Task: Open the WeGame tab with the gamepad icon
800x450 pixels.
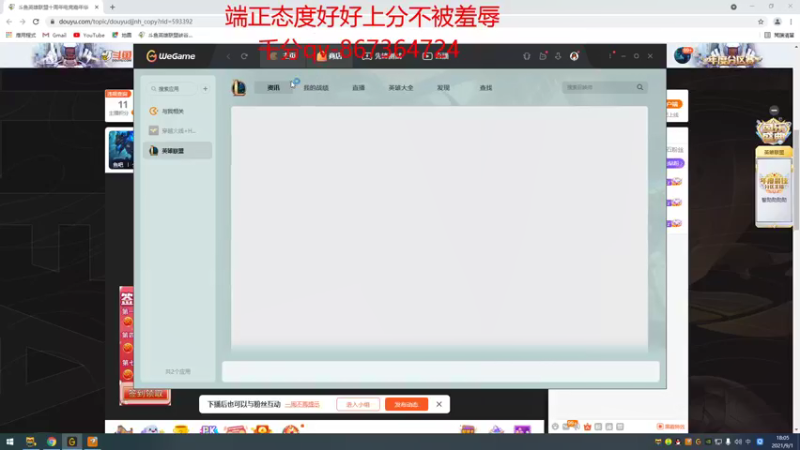Action: click(382, 56)
